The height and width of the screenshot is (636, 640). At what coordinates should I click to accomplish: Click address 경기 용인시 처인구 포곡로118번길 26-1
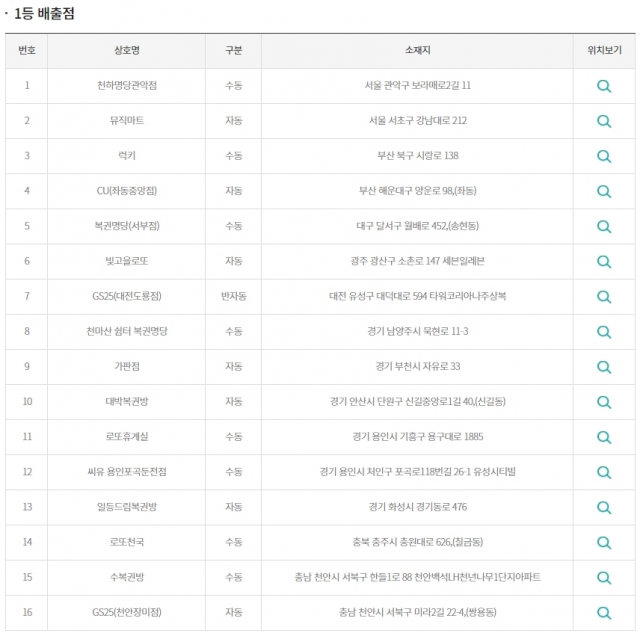[395, 471]
